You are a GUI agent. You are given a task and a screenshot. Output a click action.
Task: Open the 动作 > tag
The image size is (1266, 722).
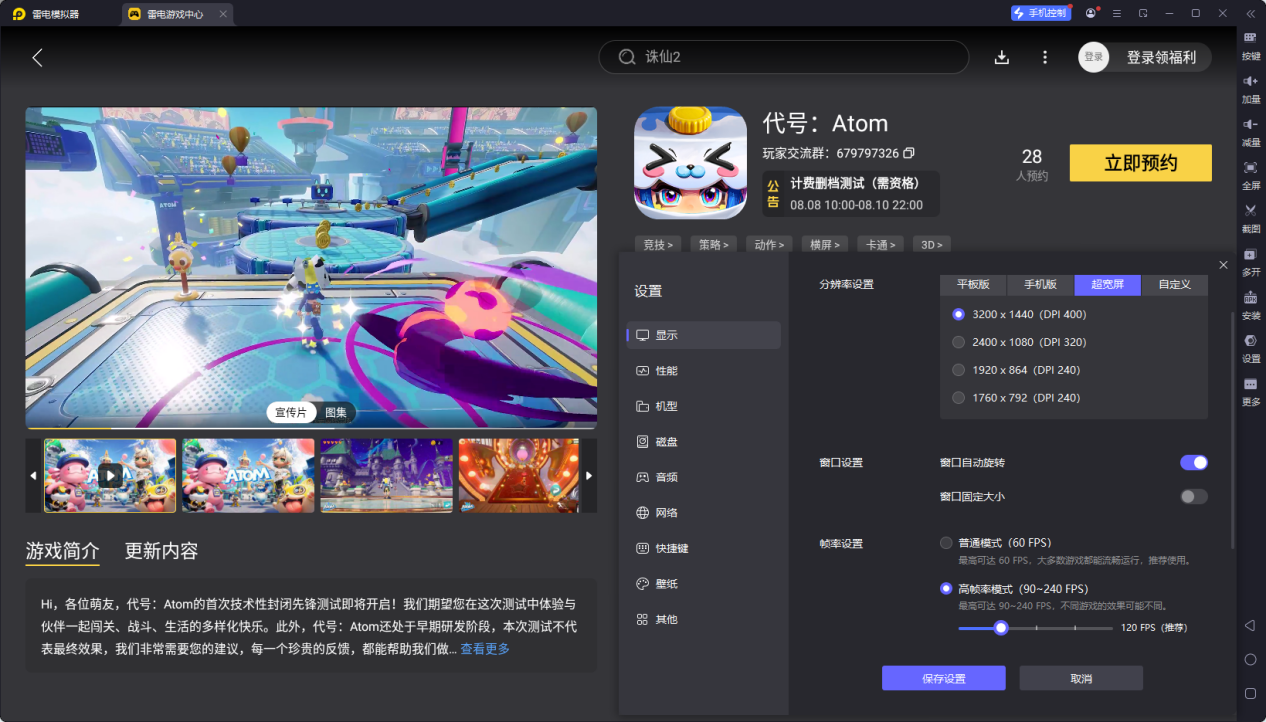(x=769, y=244)
